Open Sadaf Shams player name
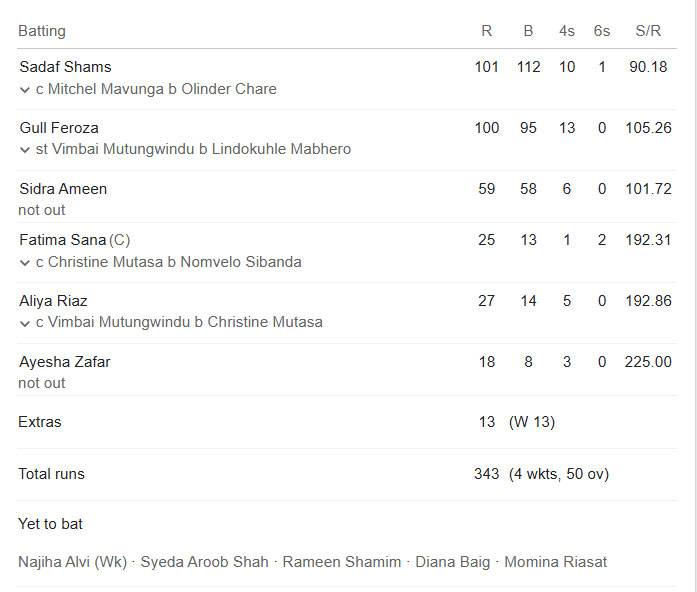The width and height of the screenshot is (697, 592). (x=65, y=67)
